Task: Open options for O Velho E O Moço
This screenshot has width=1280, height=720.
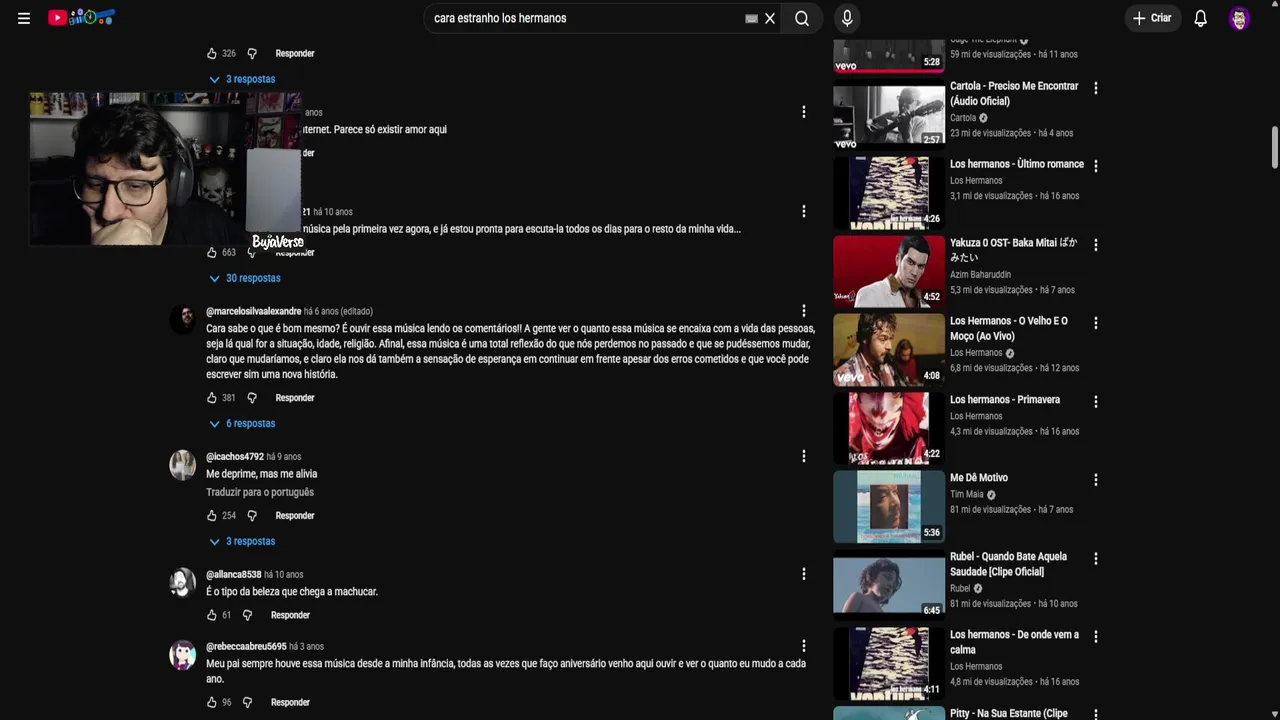Action: 1096,323
